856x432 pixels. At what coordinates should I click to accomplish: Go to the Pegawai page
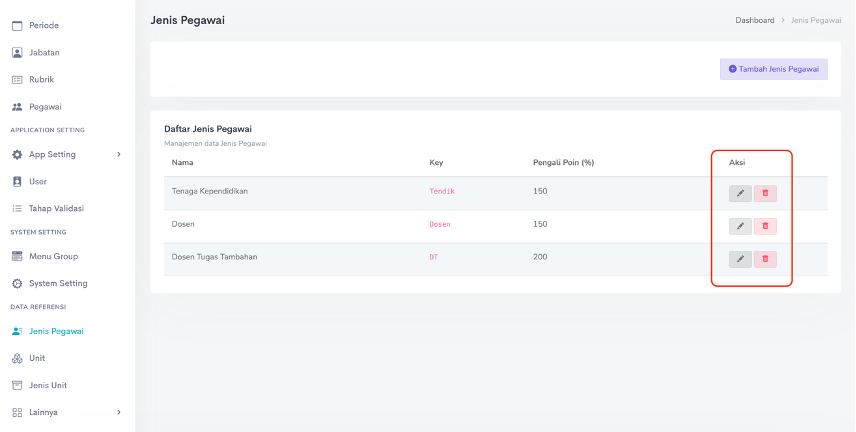point(45,106)
